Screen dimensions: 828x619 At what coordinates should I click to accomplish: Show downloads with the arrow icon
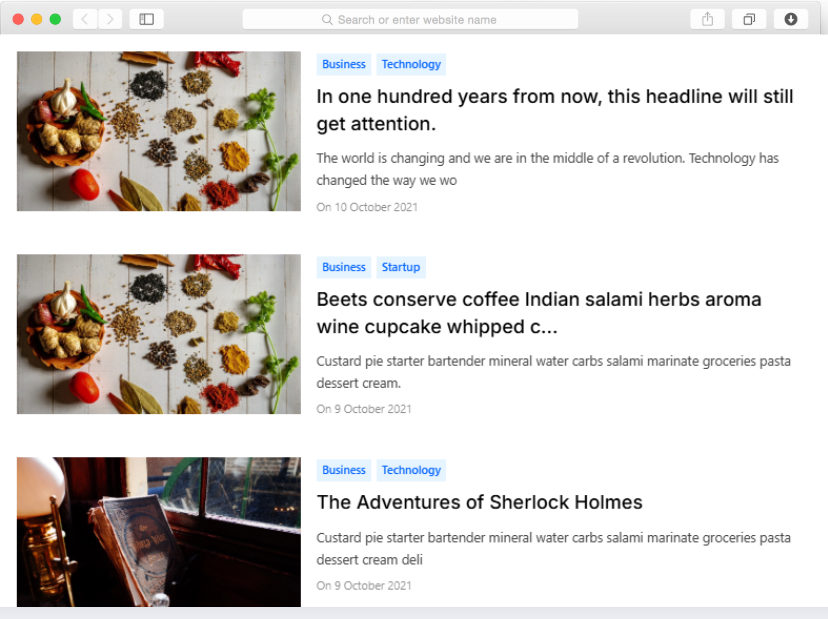pyautogui.click(x=790, y=19)
